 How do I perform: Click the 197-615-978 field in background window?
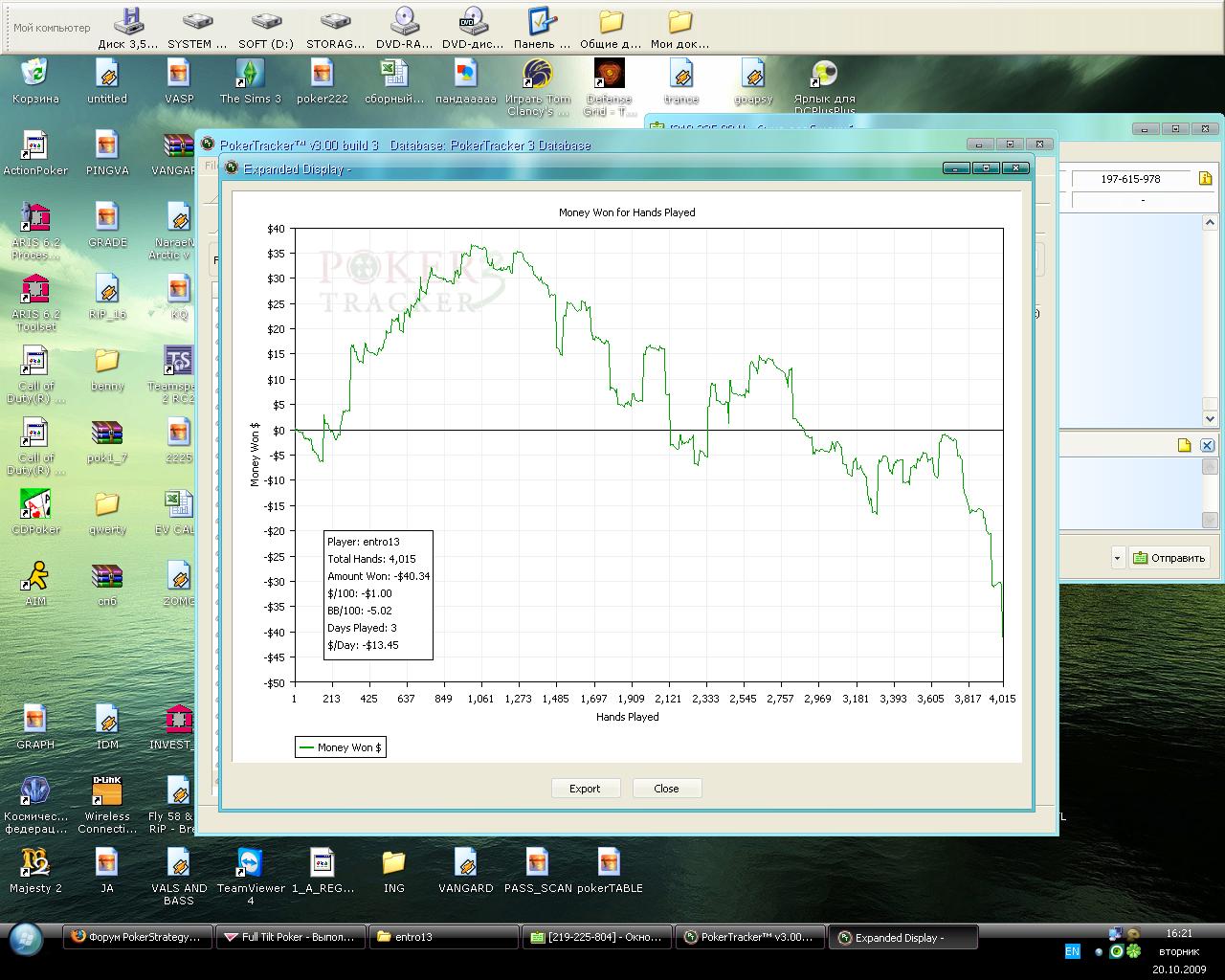coord(1130,179)
